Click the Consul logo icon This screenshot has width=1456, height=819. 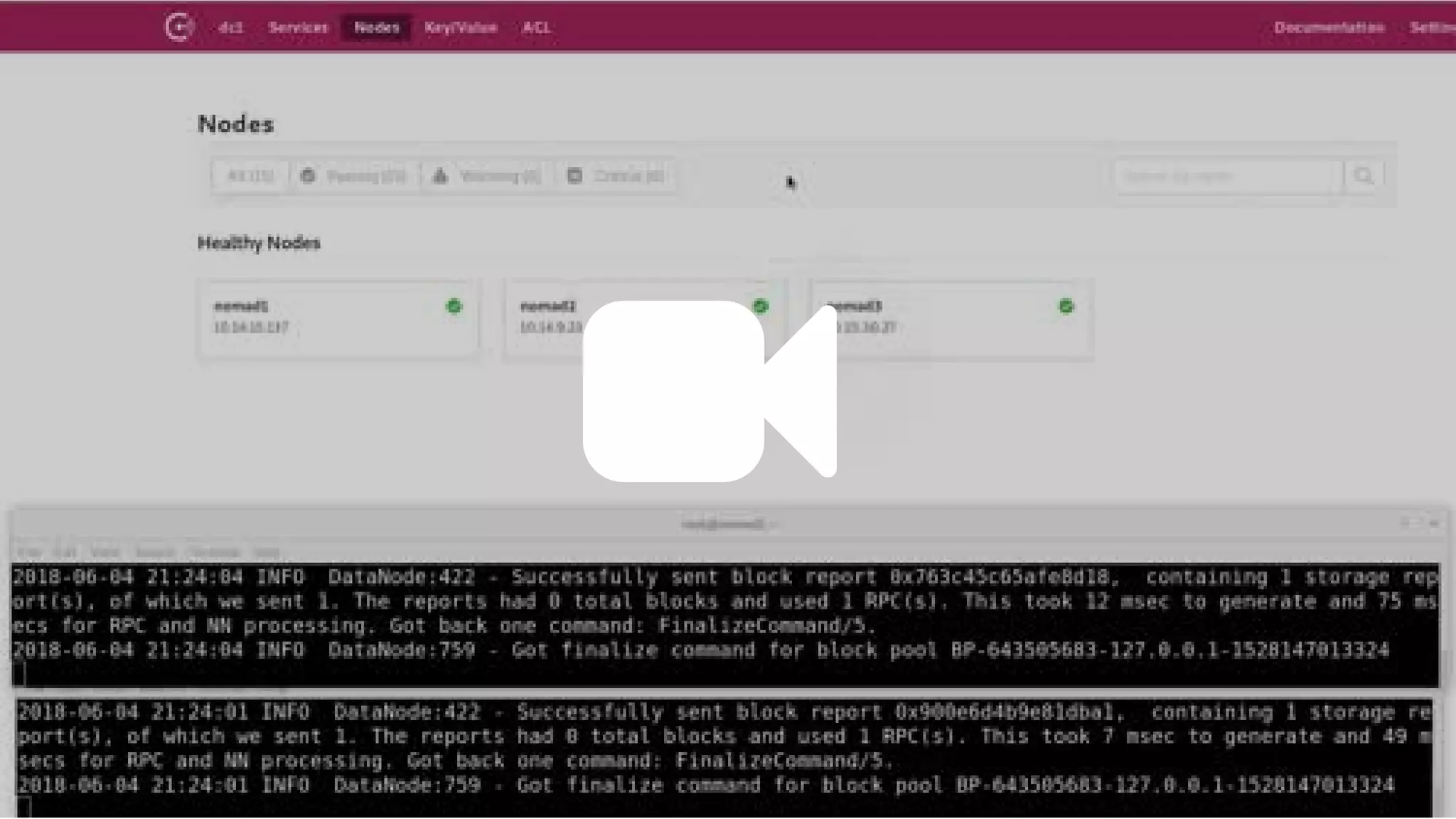[x=178, y=27]
